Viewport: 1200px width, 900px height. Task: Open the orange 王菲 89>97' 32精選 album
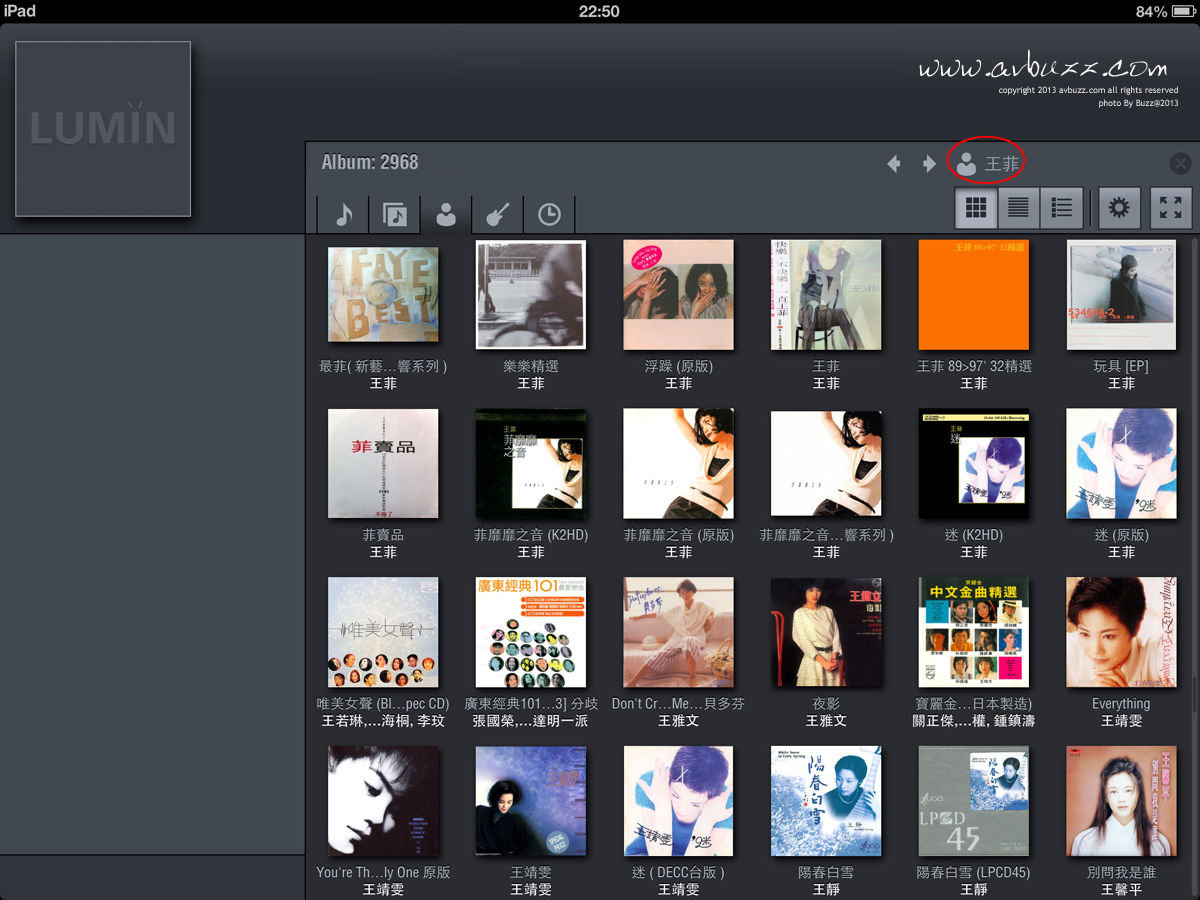point(973,295)
